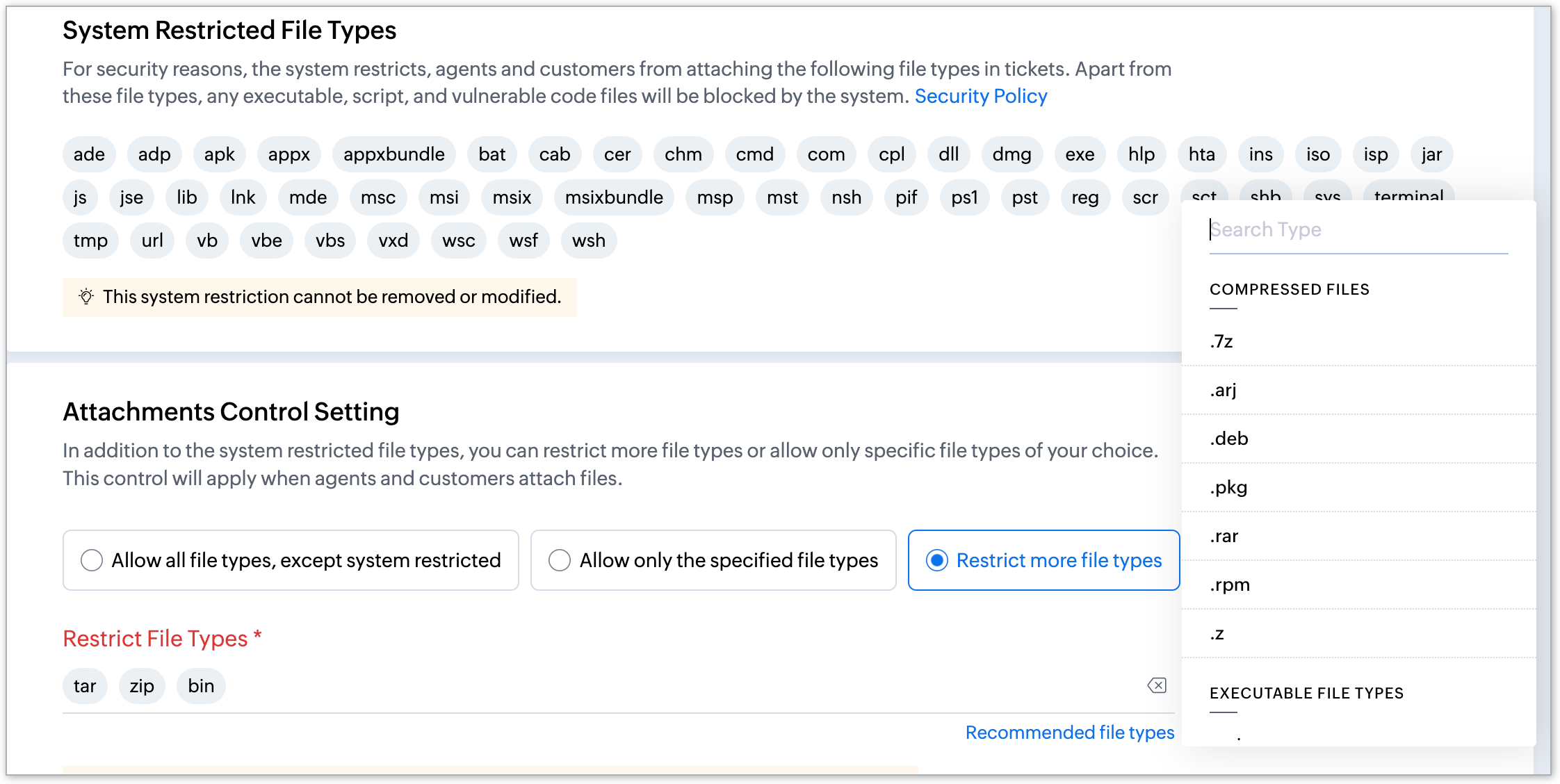Viewport: 1560px width, 784px height.
Task: Click the tar restricted file tag
Action: tap(85, 686)
